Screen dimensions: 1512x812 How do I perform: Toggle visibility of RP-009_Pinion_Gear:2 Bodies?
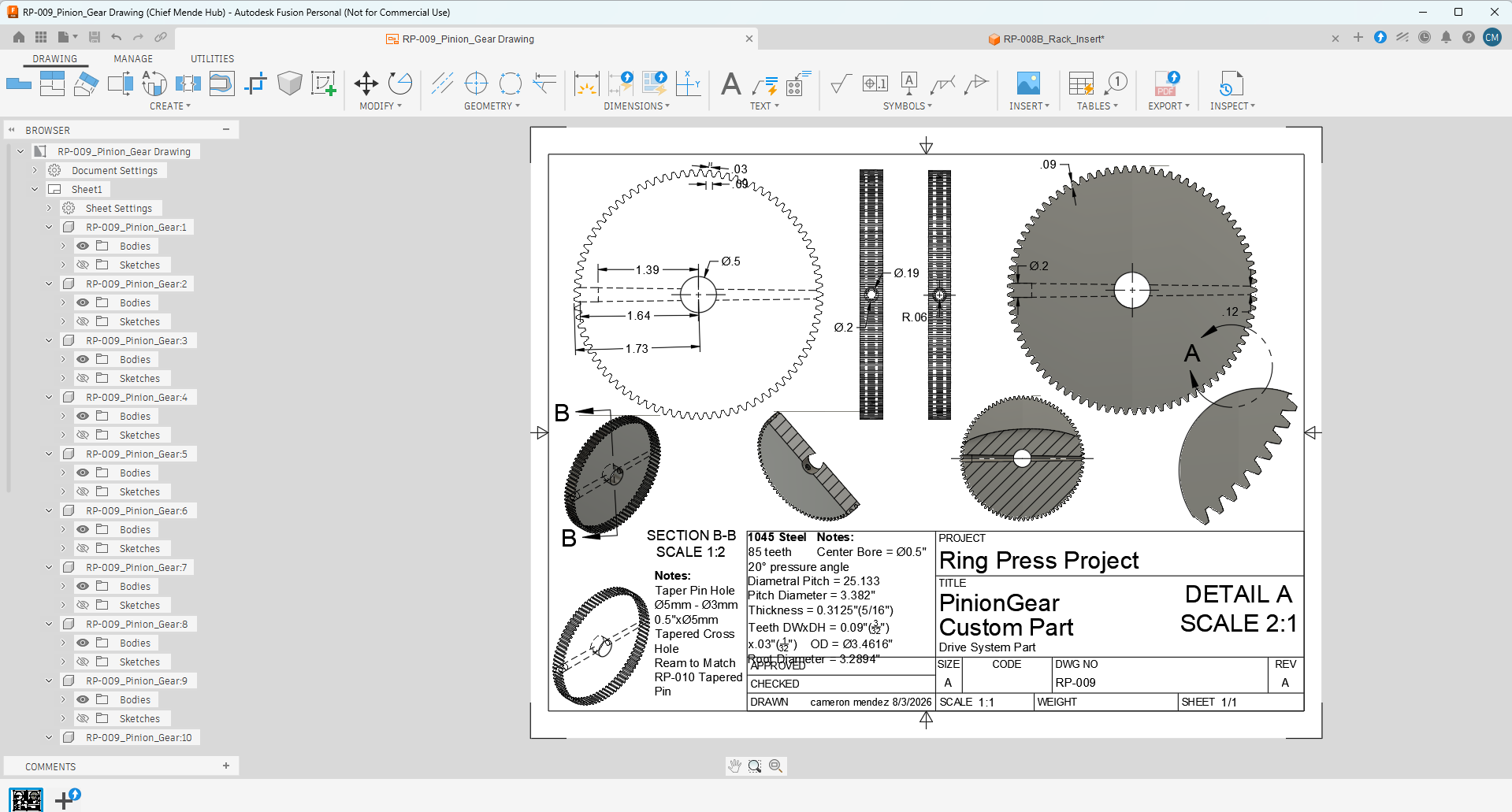click(x=83, y=302)
